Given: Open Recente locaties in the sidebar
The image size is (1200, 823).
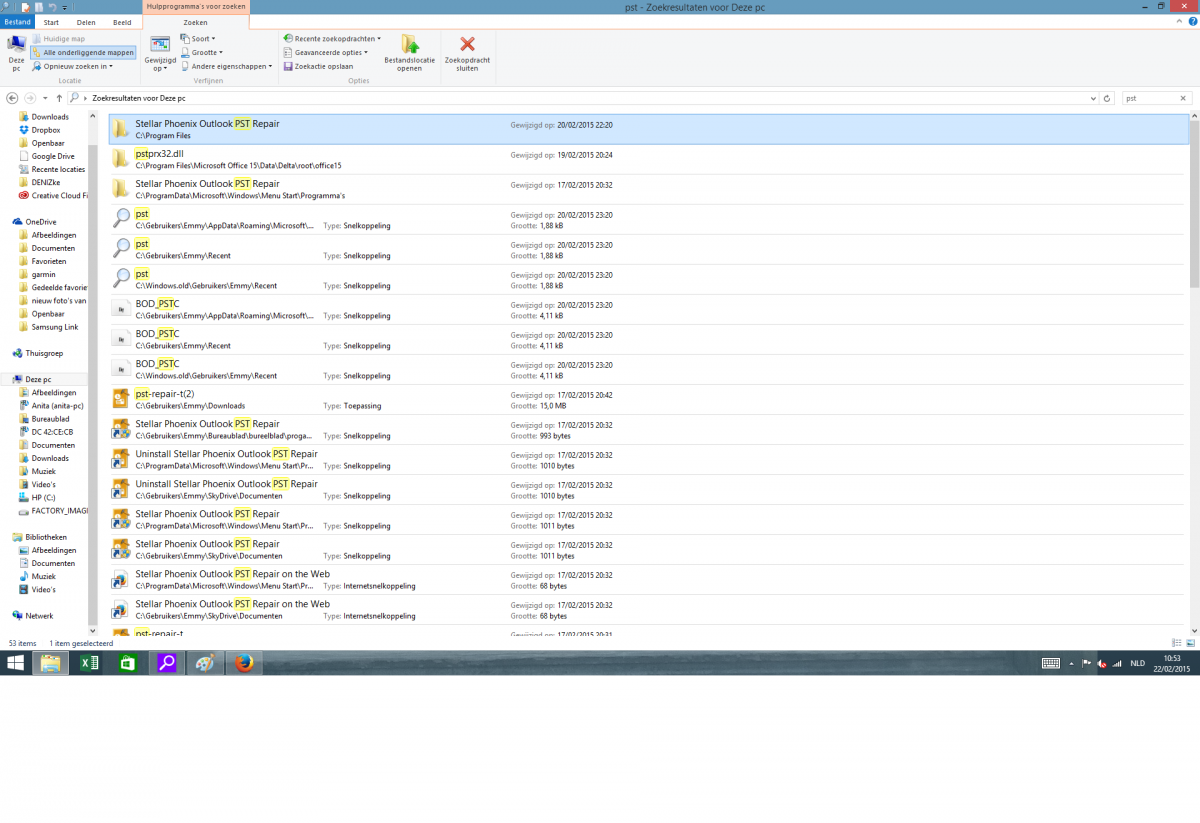Looking at the screenshot, I should pos(52,169).
